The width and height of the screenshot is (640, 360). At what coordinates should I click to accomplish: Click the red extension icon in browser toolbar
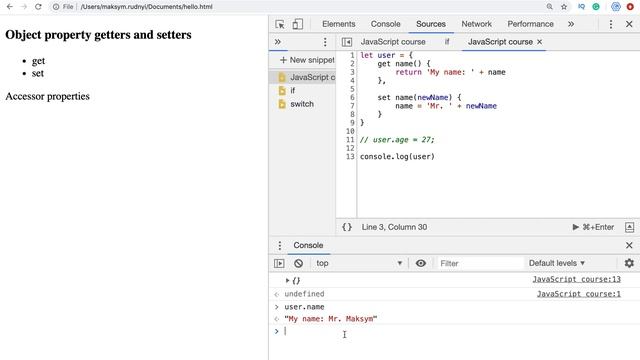(630, 7)
